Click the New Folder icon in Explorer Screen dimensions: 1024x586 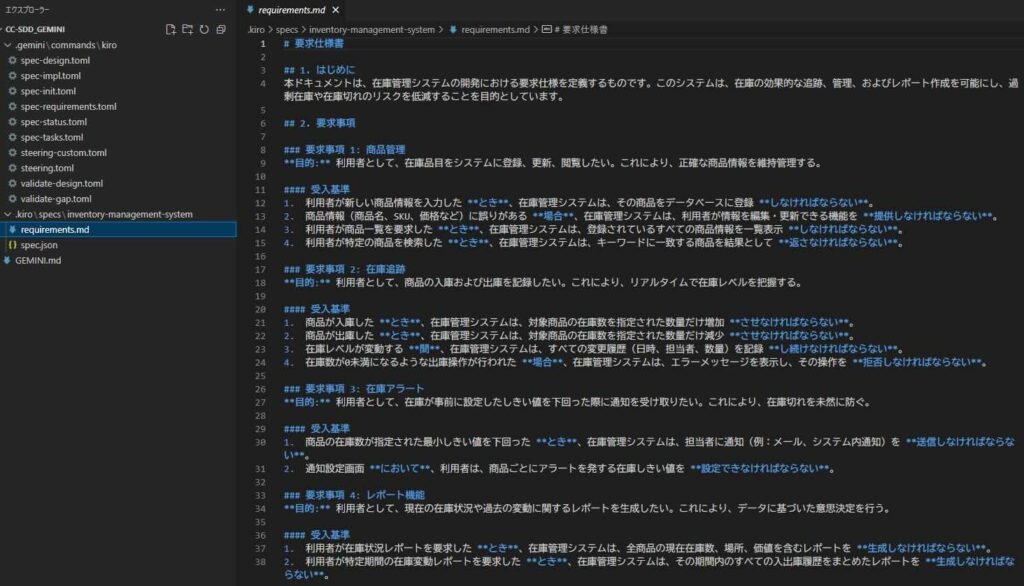pos(187,30)
